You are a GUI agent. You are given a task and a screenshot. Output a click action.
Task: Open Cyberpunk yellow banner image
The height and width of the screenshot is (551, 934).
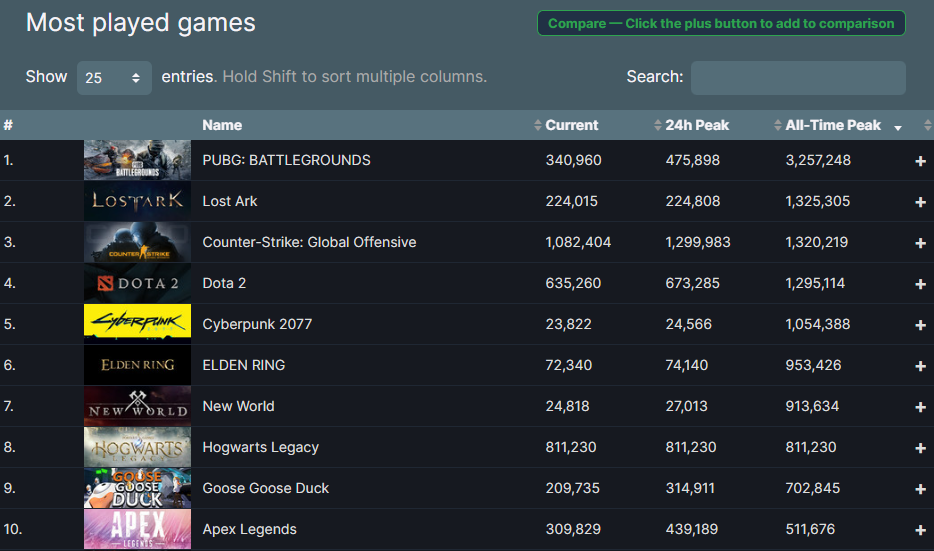click(138, 322)
